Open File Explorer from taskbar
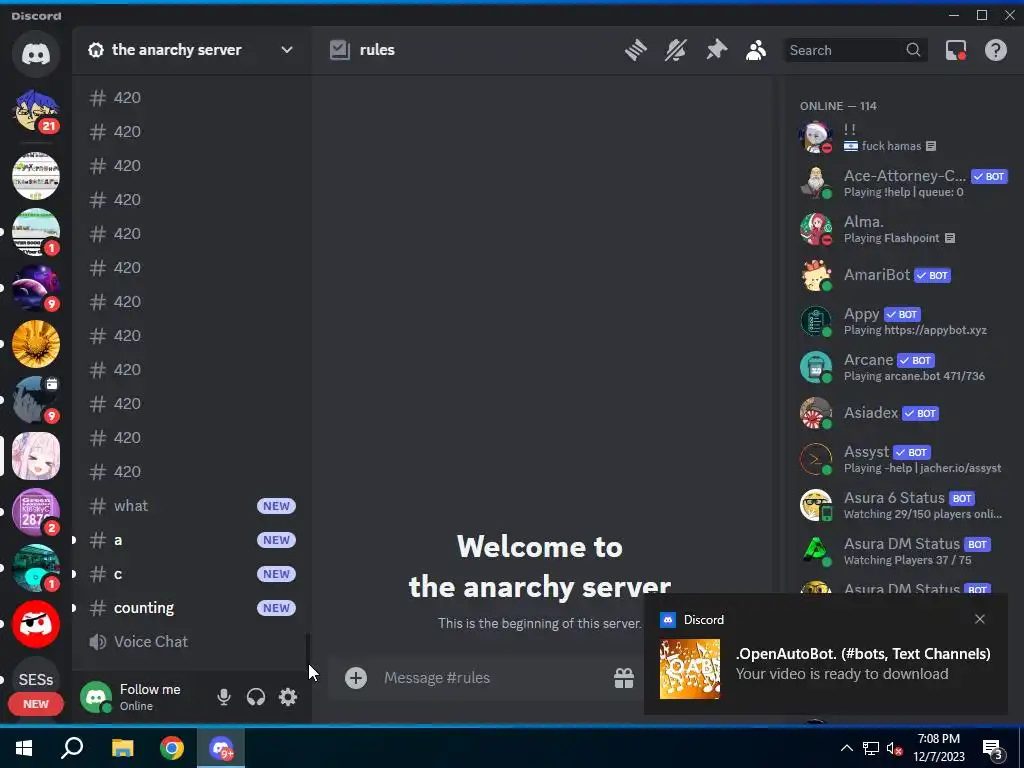1024x768 pixels. click(x=122, y=748)
